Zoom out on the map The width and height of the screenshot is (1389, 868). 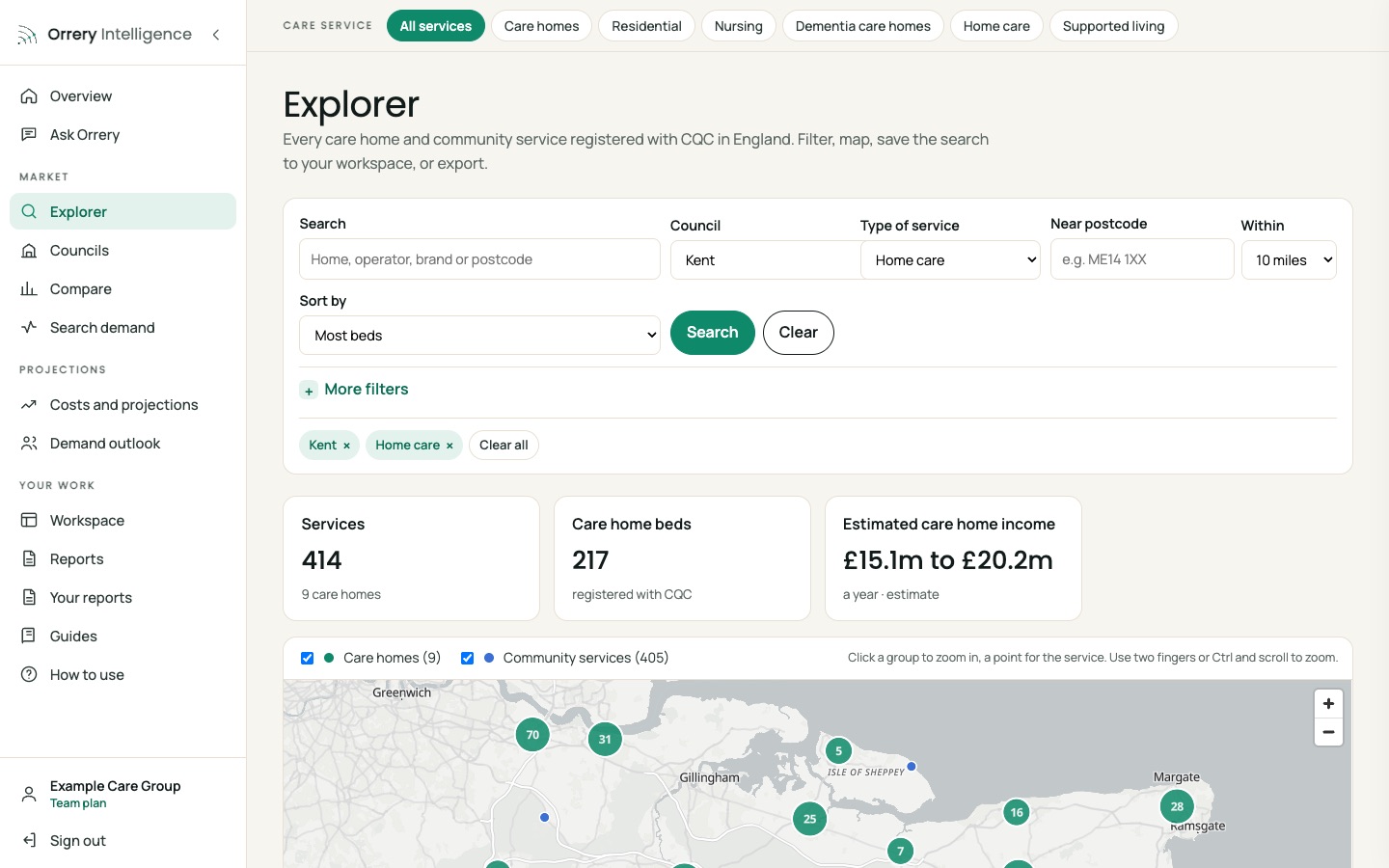(x=1328, y=732)
